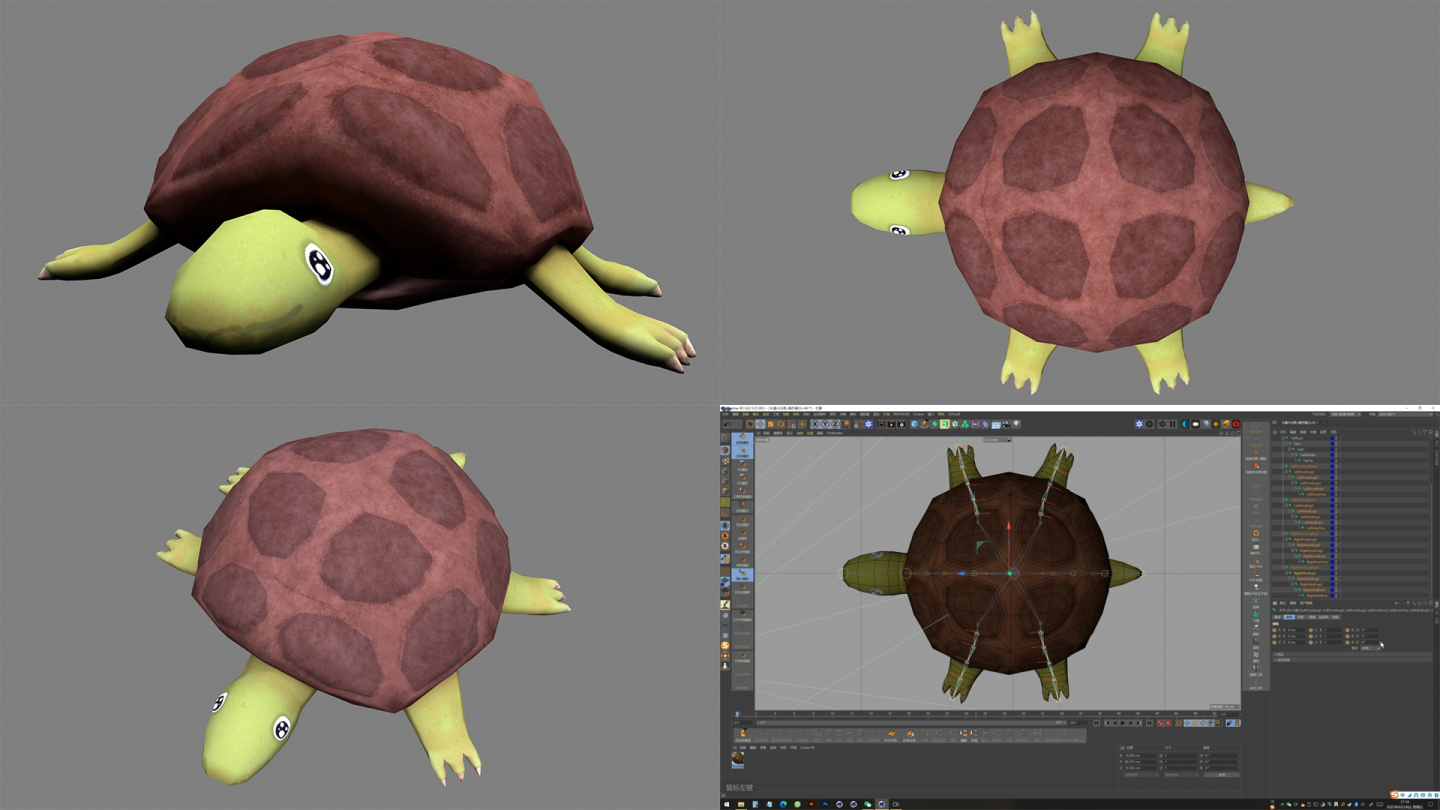Click the L-shaped Enable Axis icon

(x=725, y=512)
